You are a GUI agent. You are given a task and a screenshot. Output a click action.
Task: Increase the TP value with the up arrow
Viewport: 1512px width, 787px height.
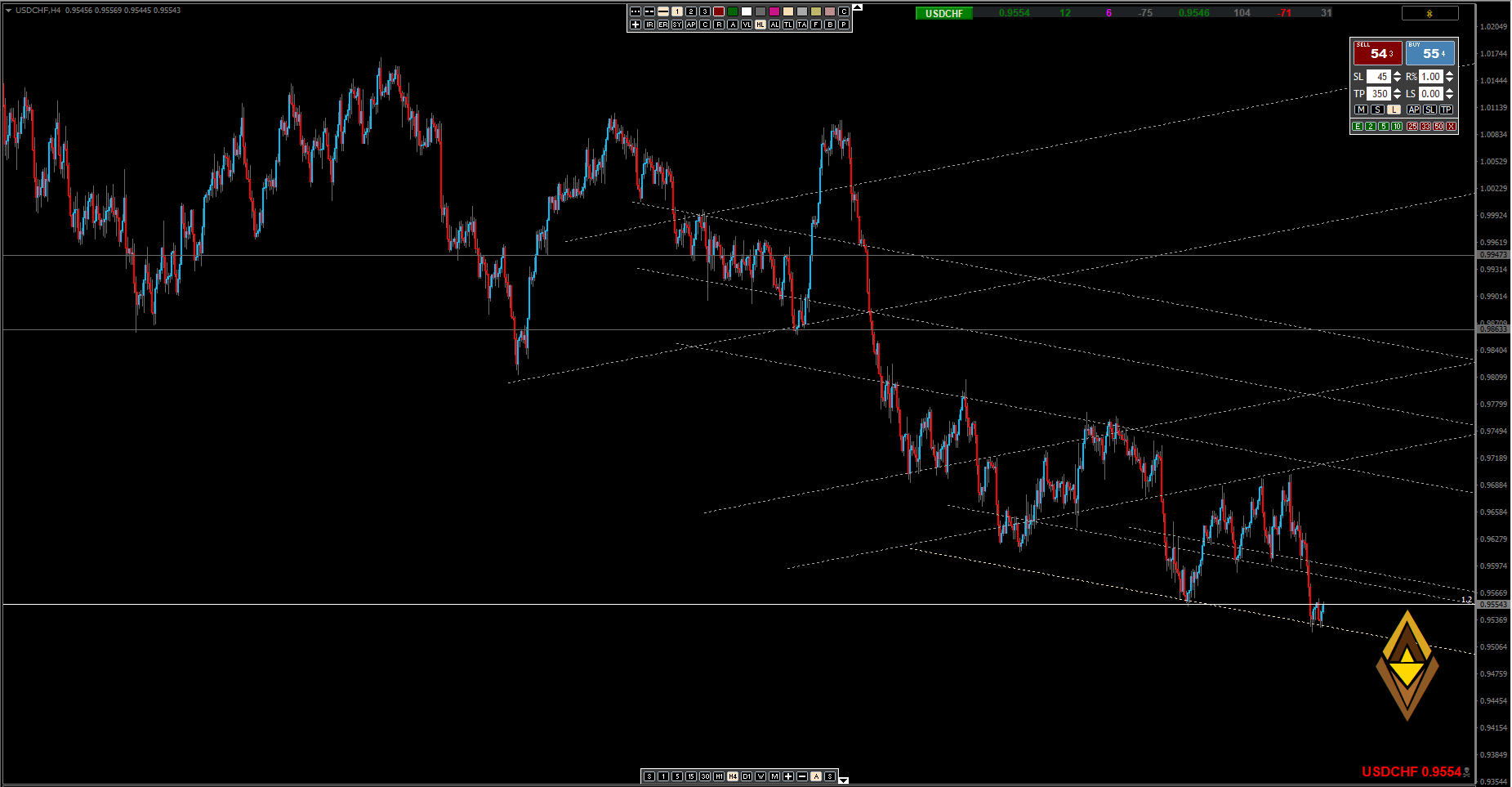[1398, 91]
